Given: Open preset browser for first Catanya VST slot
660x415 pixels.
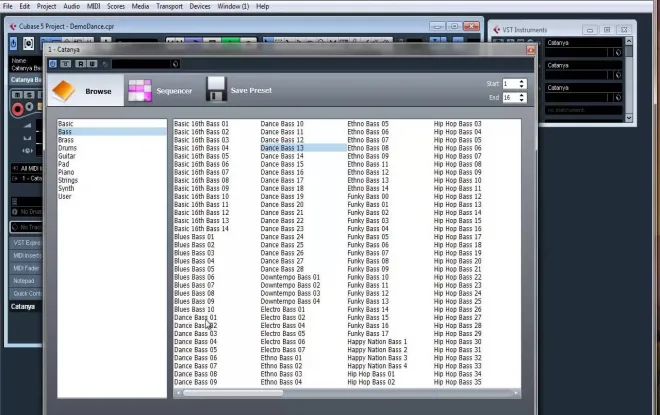Looking at the screenshot, I should click(618, 53).
